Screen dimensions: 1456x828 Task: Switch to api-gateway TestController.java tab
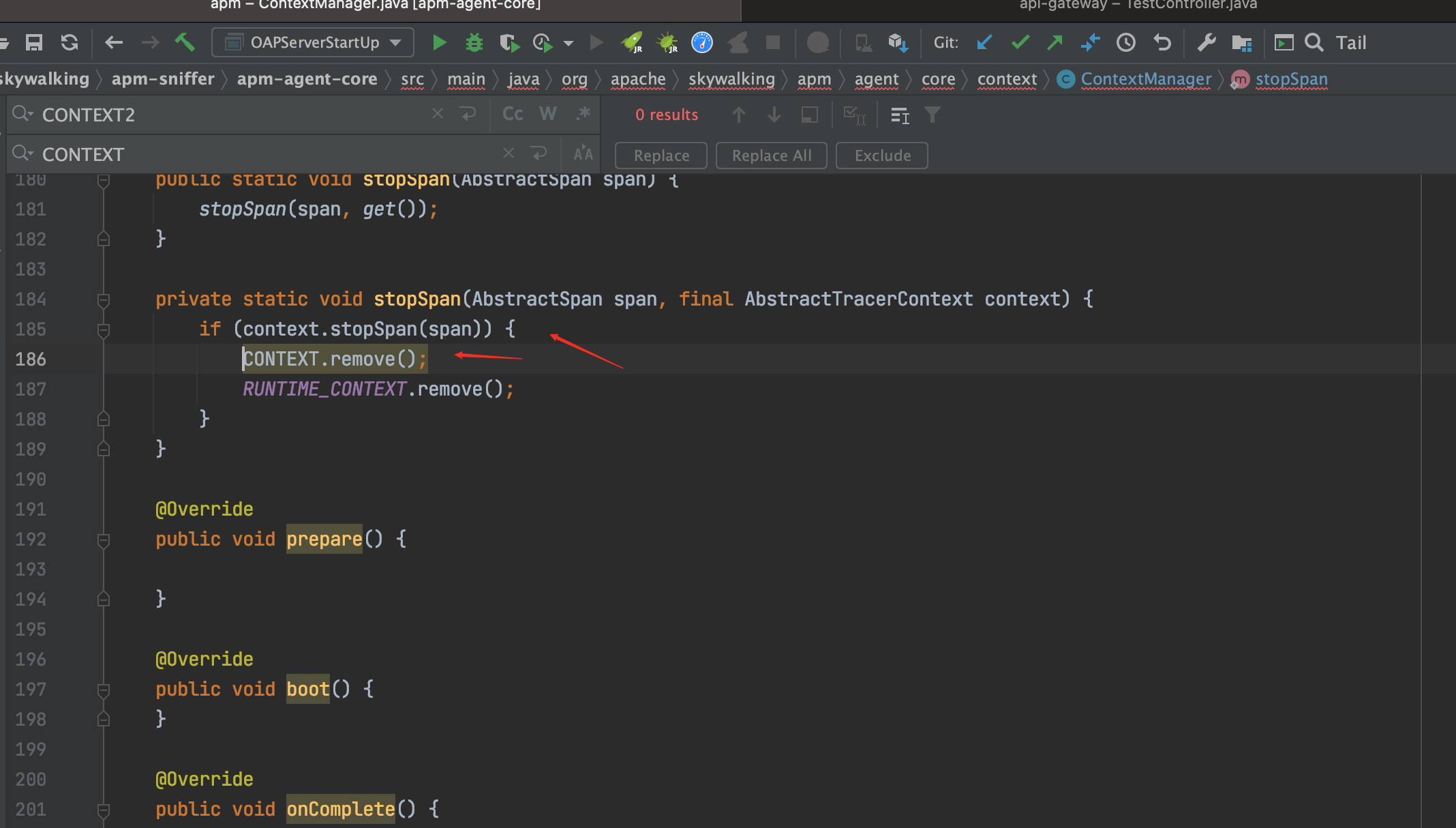pyautogui.click(x=1137, y=5)
